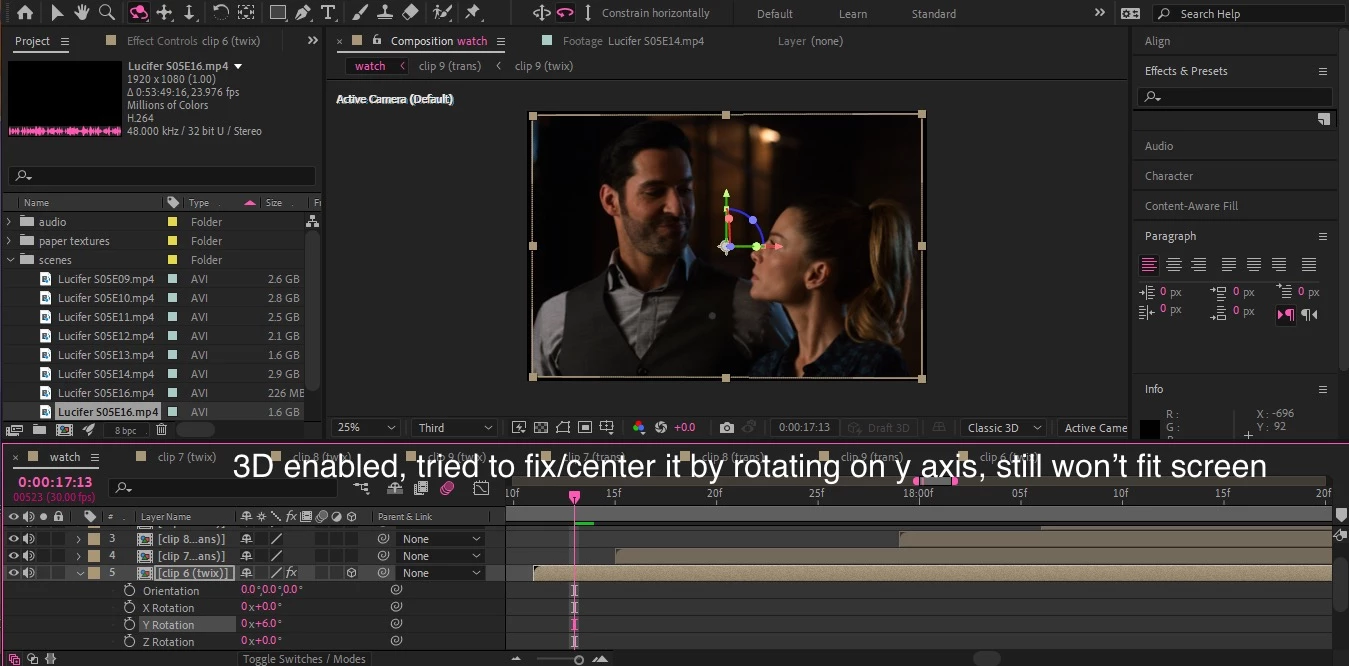Expand the paper textures folder
The width and height of the screenshot is (1349, 666).
pyautogui.click(x=10, y=241)
